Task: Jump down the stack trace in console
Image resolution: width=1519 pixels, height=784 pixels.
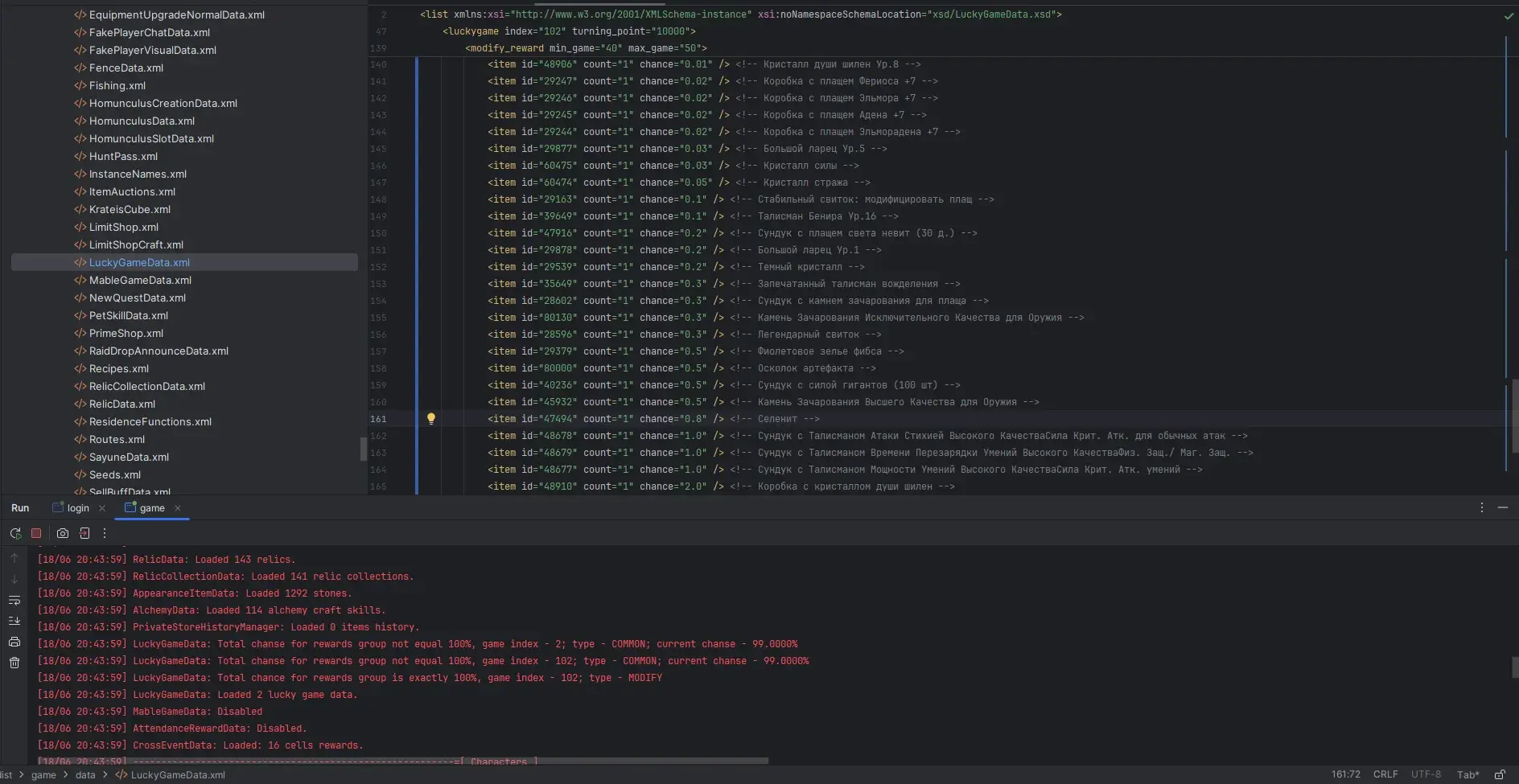Action: click(x=14, y=579)
